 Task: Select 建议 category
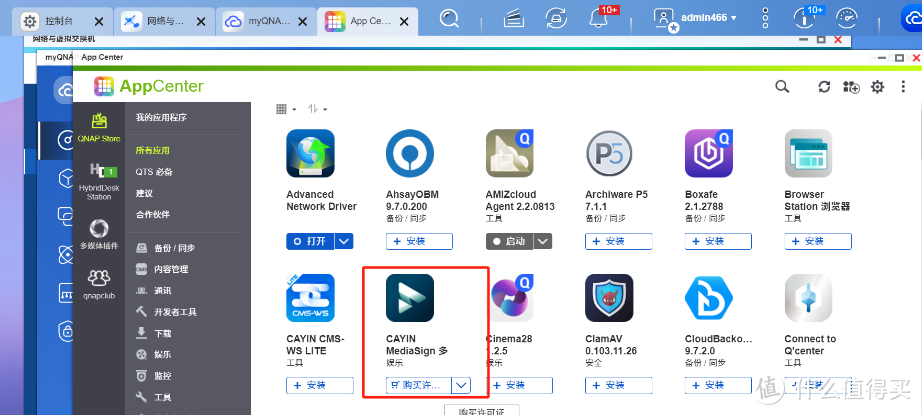(144, 193)
